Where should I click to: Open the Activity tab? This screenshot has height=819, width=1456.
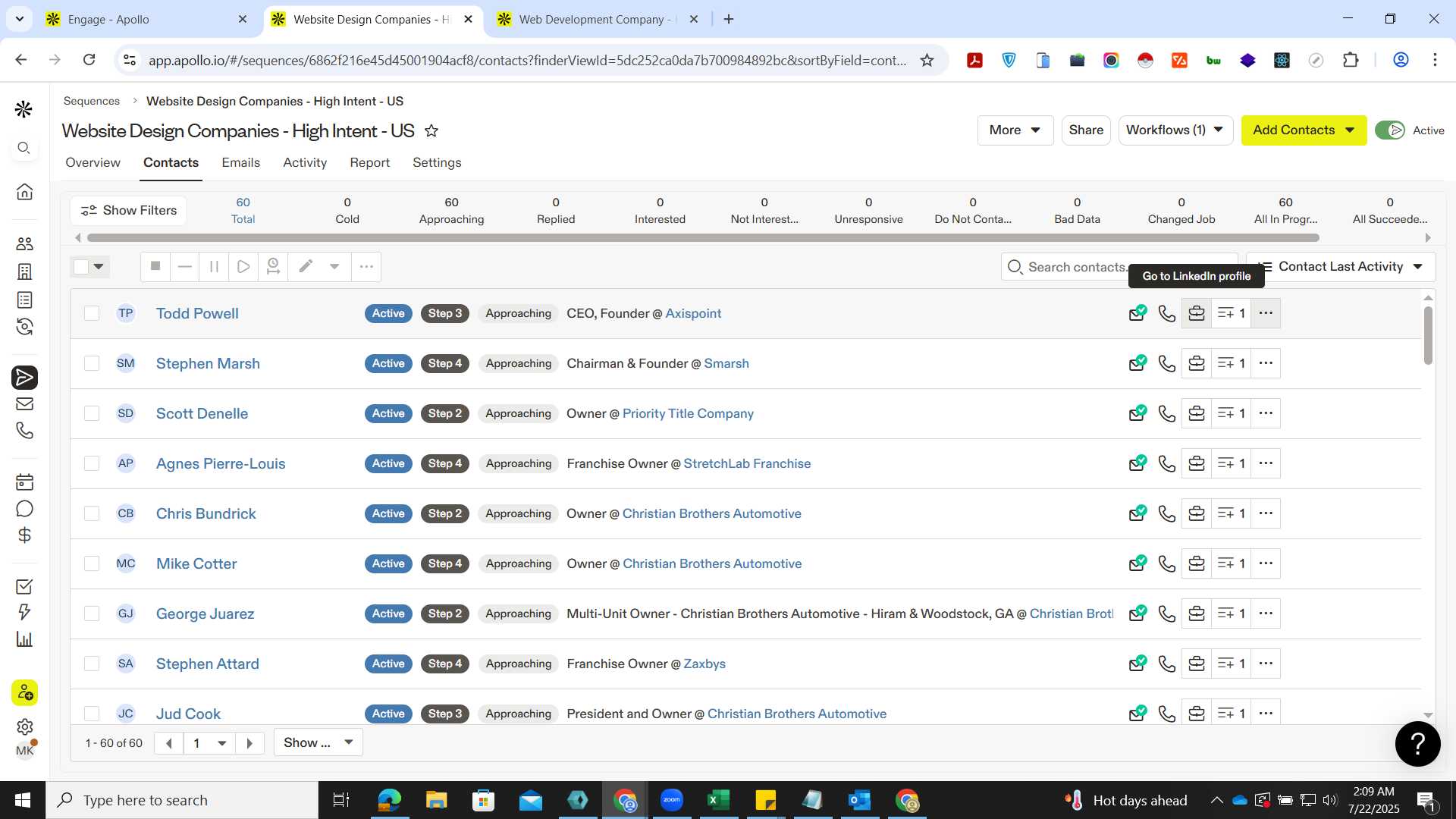point(305,162)
